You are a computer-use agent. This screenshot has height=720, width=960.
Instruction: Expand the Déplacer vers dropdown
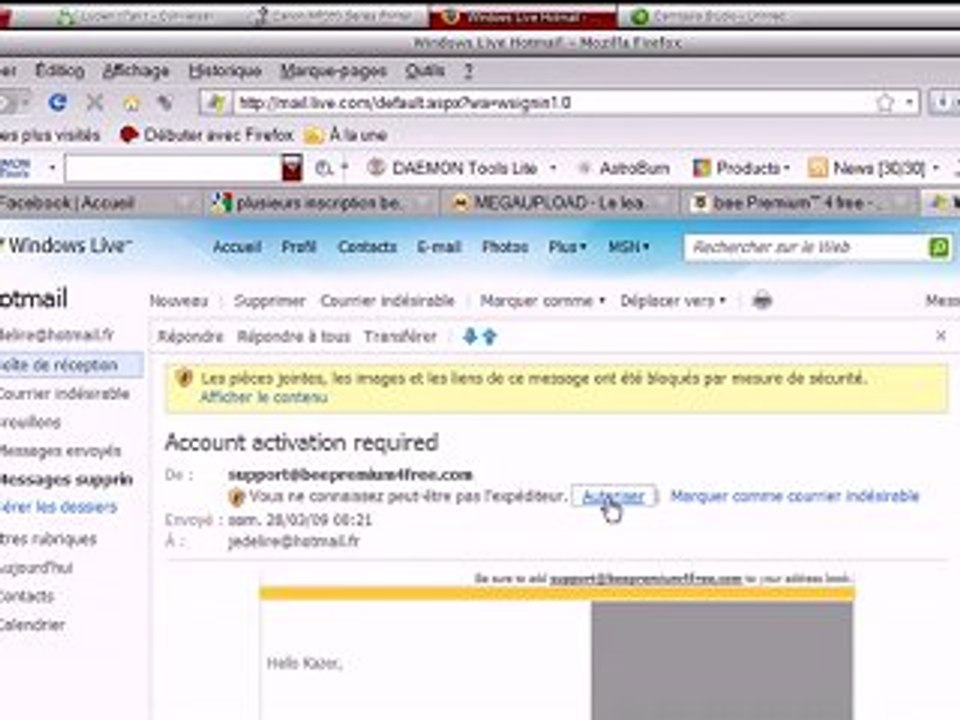pos(673,301)
